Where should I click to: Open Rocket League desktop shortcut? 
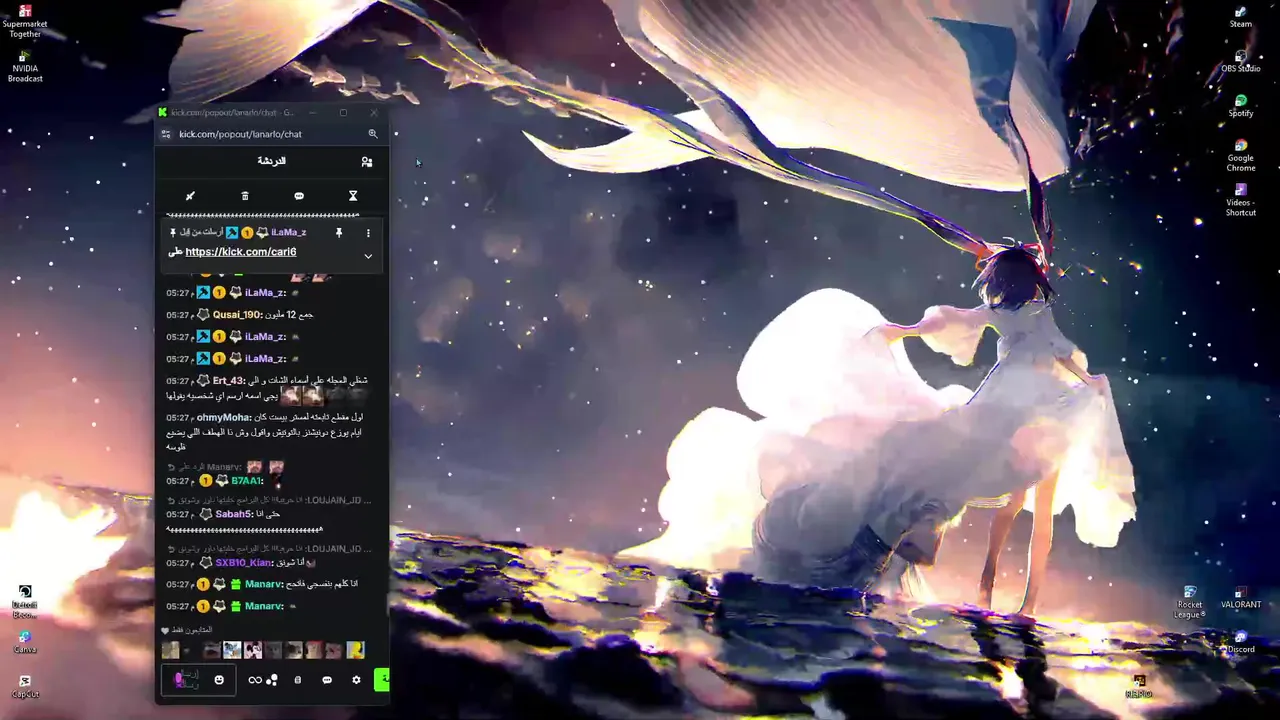(x=1190, y=602)
